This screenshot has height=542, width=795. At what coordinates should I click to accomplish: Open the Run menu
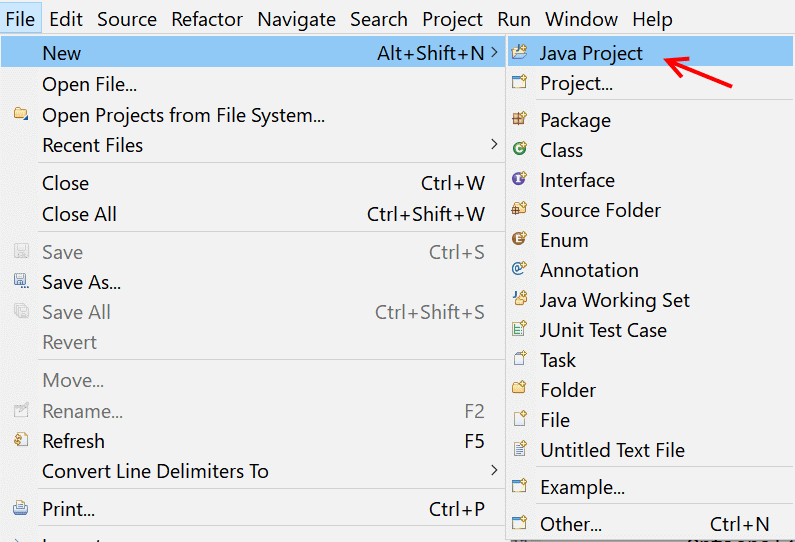[x=514, y=19]
